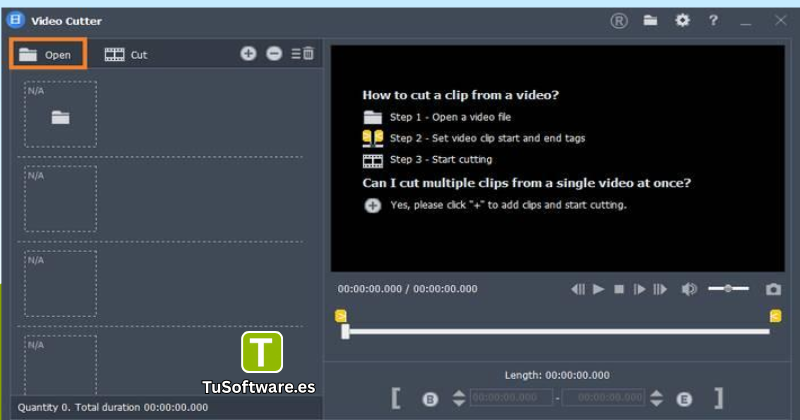Click the "Step 1 - Open a video file" text

pos(450,117)
